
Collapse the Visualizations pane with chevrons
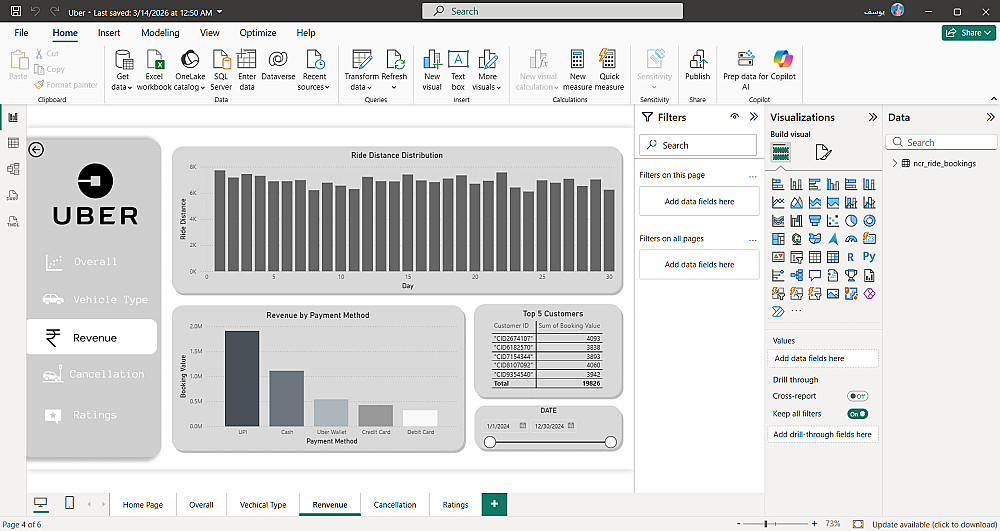tap(872, 117)
